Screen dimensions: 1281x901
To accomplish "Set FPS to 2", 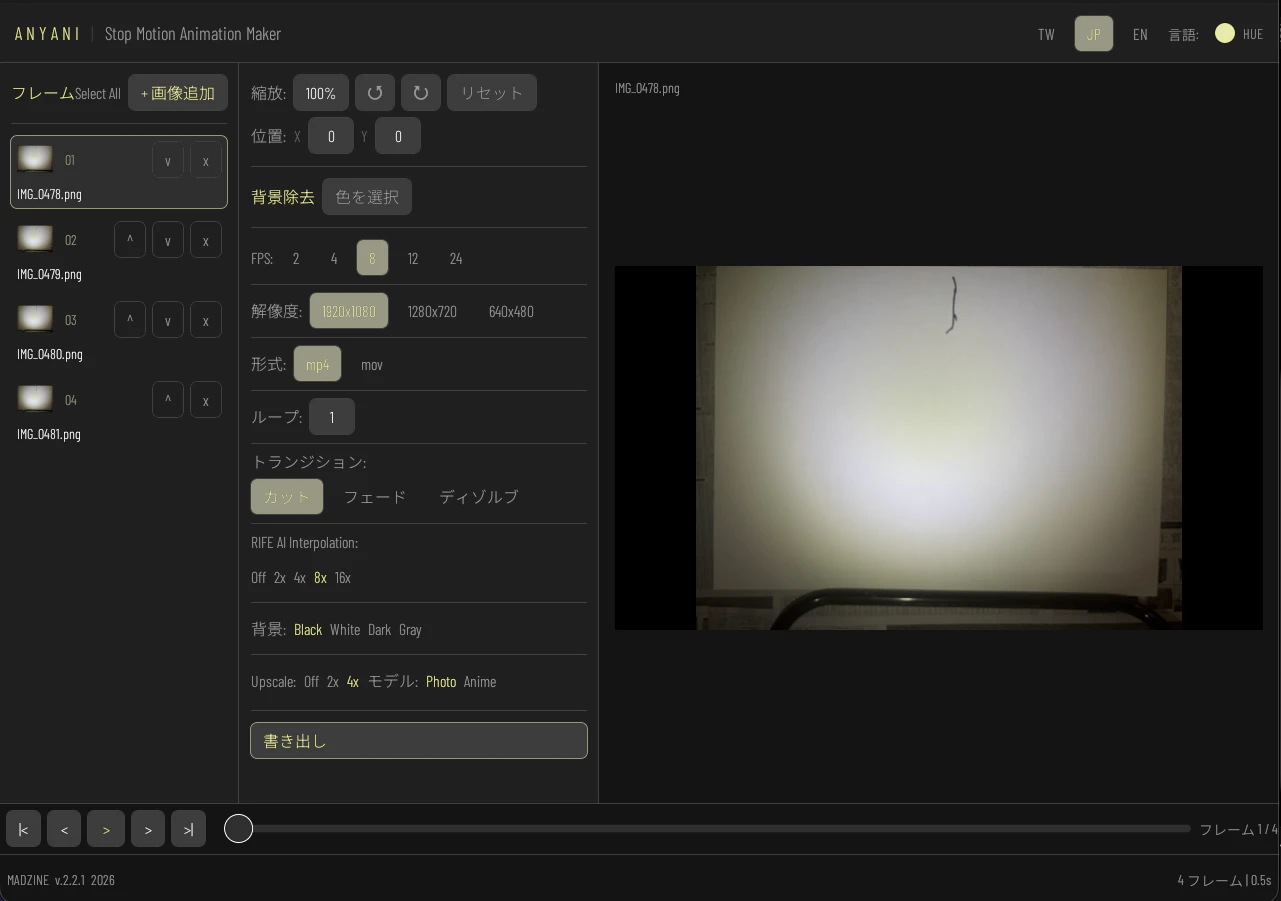I will click(x=296, y=258).
